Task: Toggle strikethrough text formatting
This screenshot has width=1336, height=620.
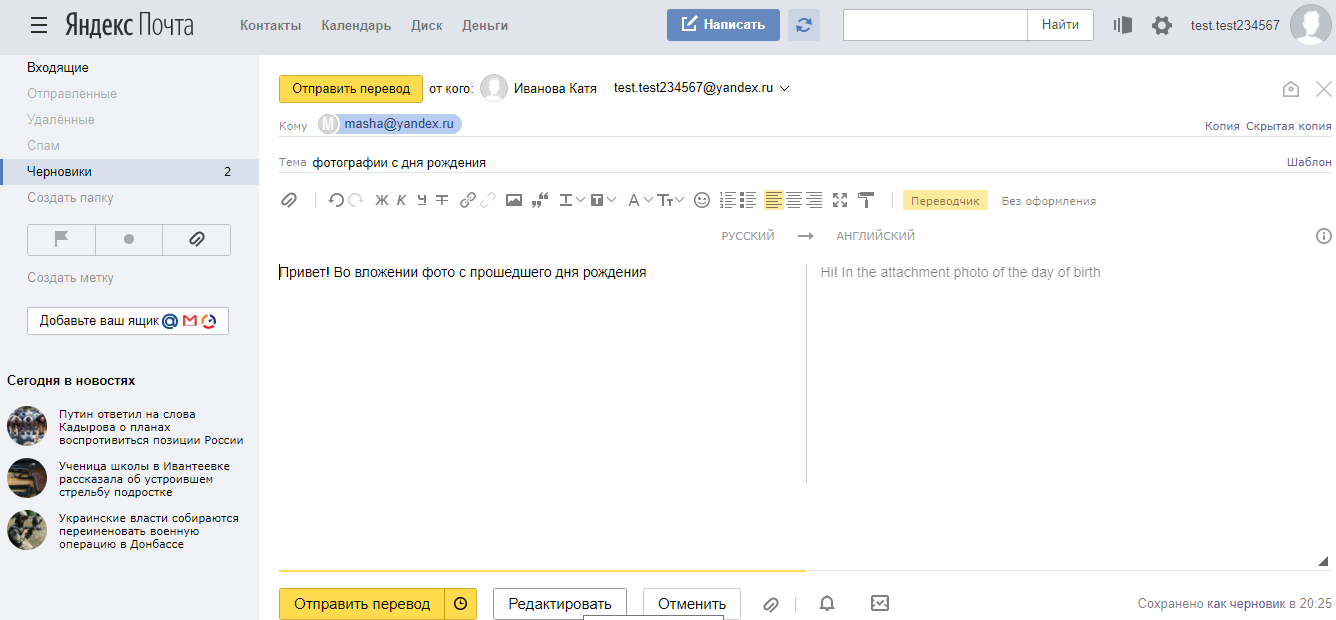Action: pyautogui.click(x=442, y=200)
